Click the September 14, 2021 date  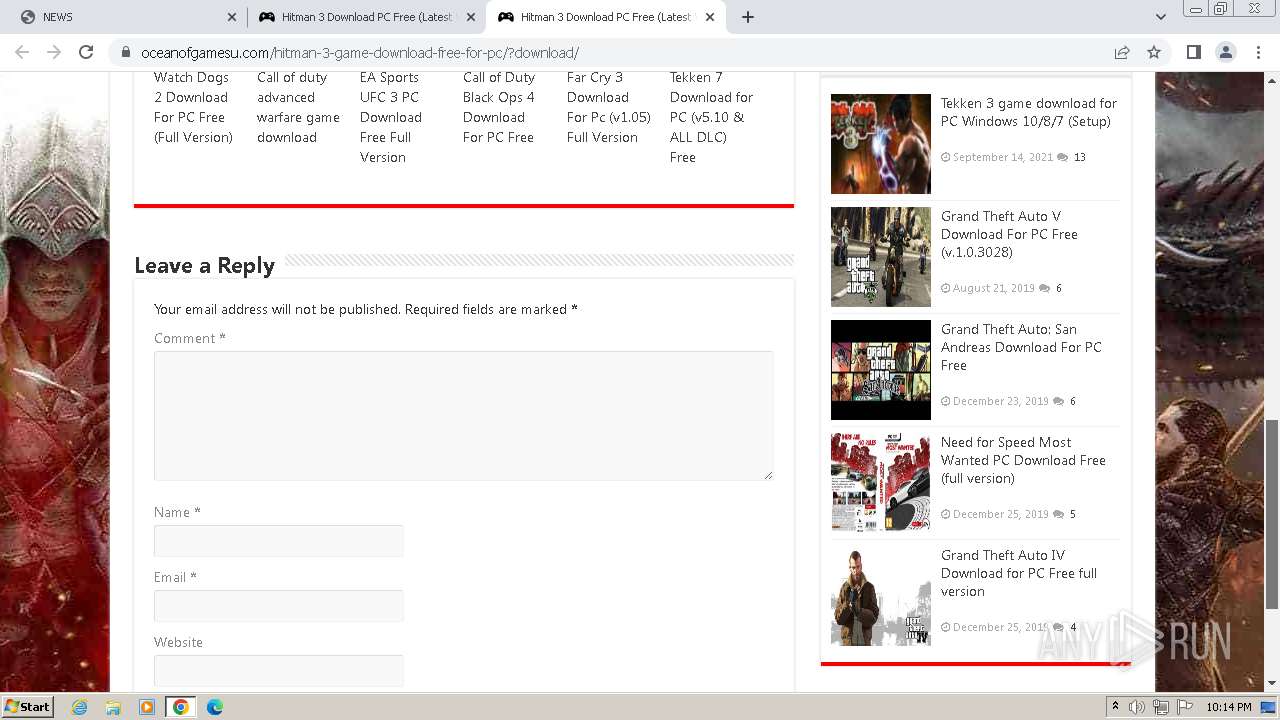(1003, 157)
